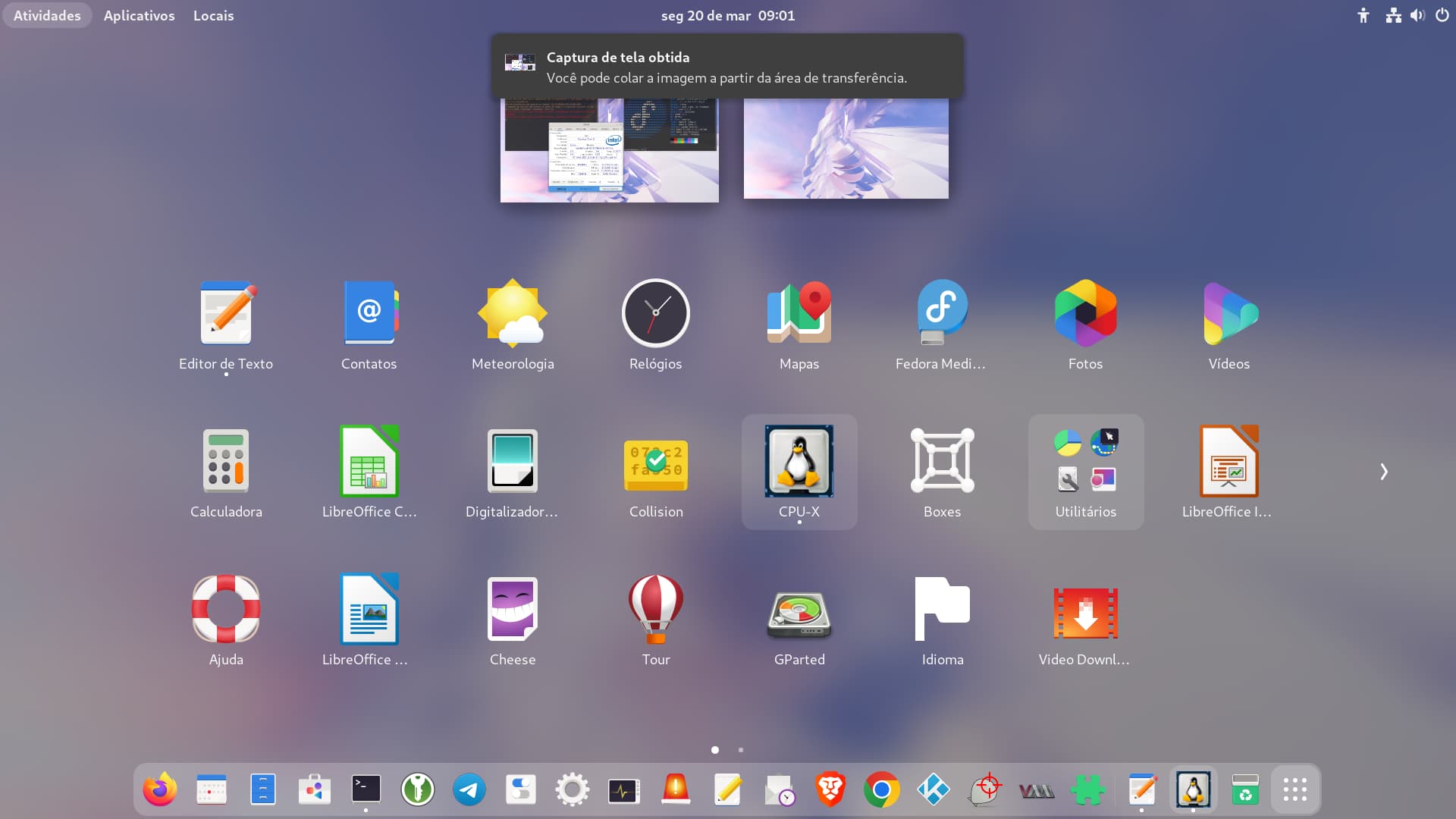Open the Editor de Texto app
Screen dimensions: 1456x819
coord(226,325)
